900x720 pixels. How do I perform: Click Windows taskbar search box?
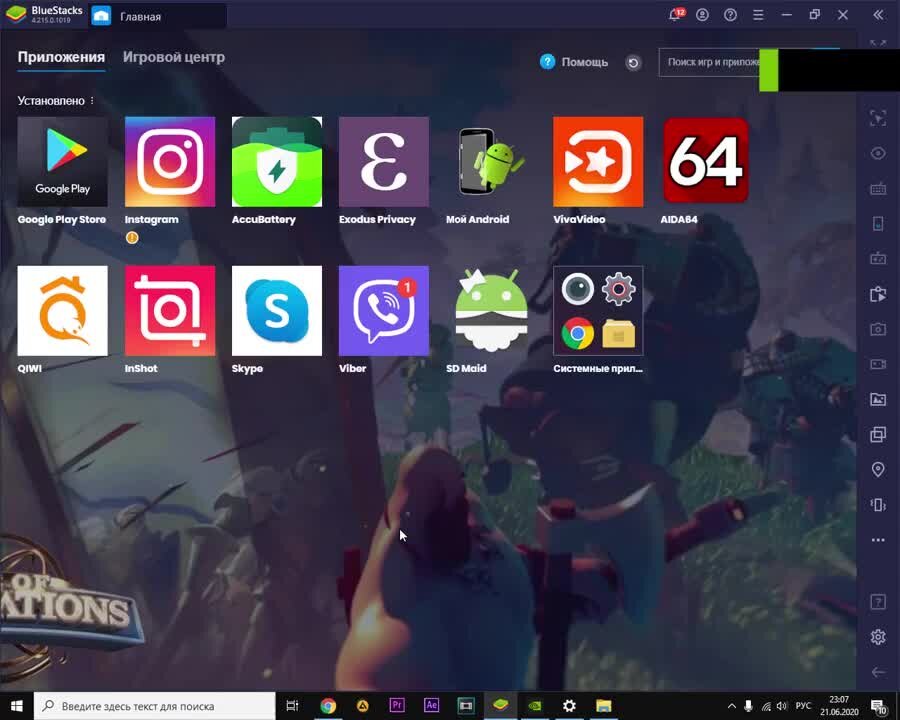tap(154, 706)
